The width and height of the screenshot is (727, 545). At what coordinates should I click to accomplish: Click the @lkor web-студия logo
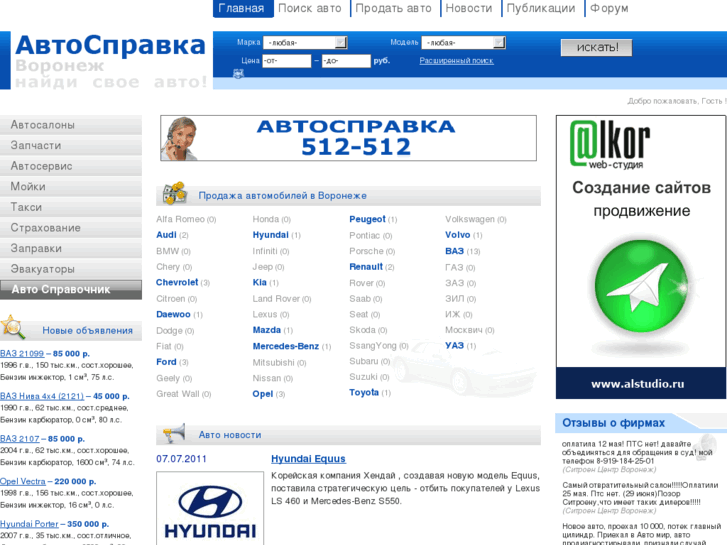click(x=609, y=144)
